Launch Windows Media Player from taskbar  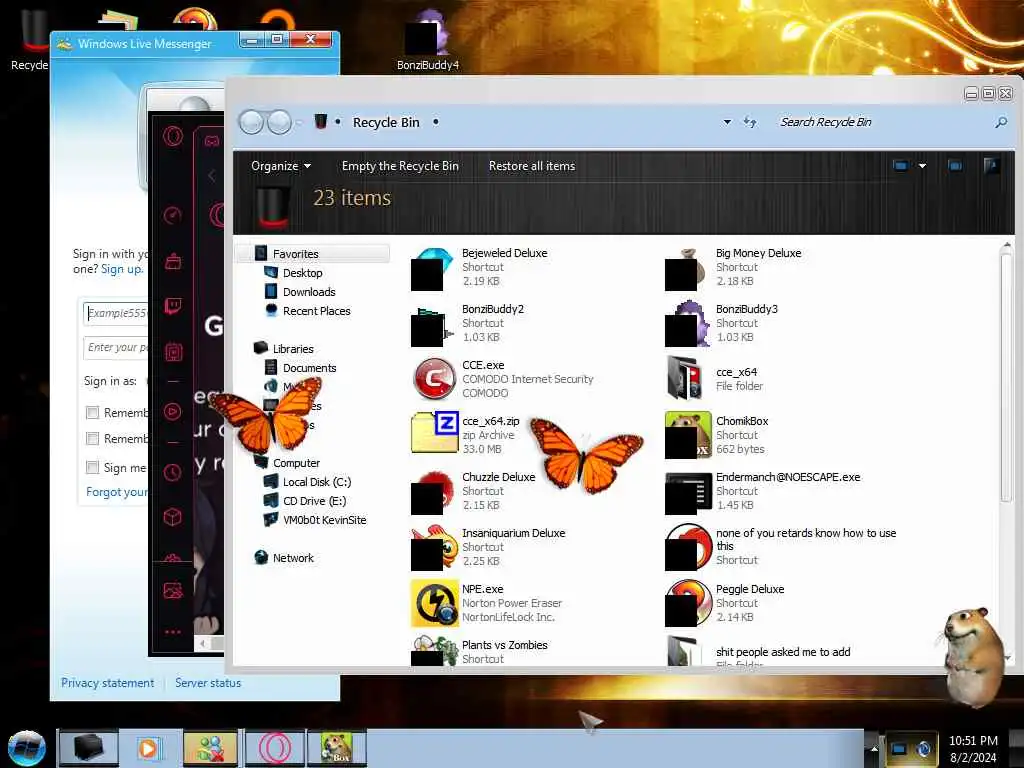(148, 748)
